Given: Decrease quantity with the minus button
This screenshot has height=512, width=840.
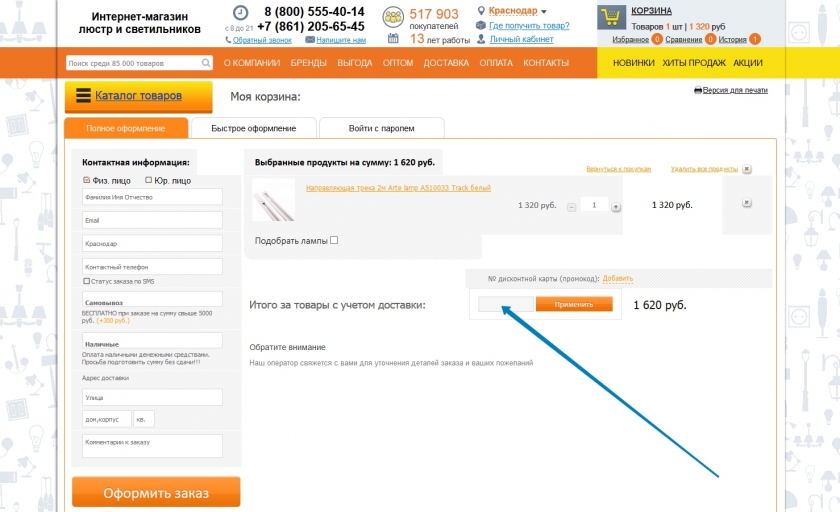Looking at the screenshot, I should [572, 207].
